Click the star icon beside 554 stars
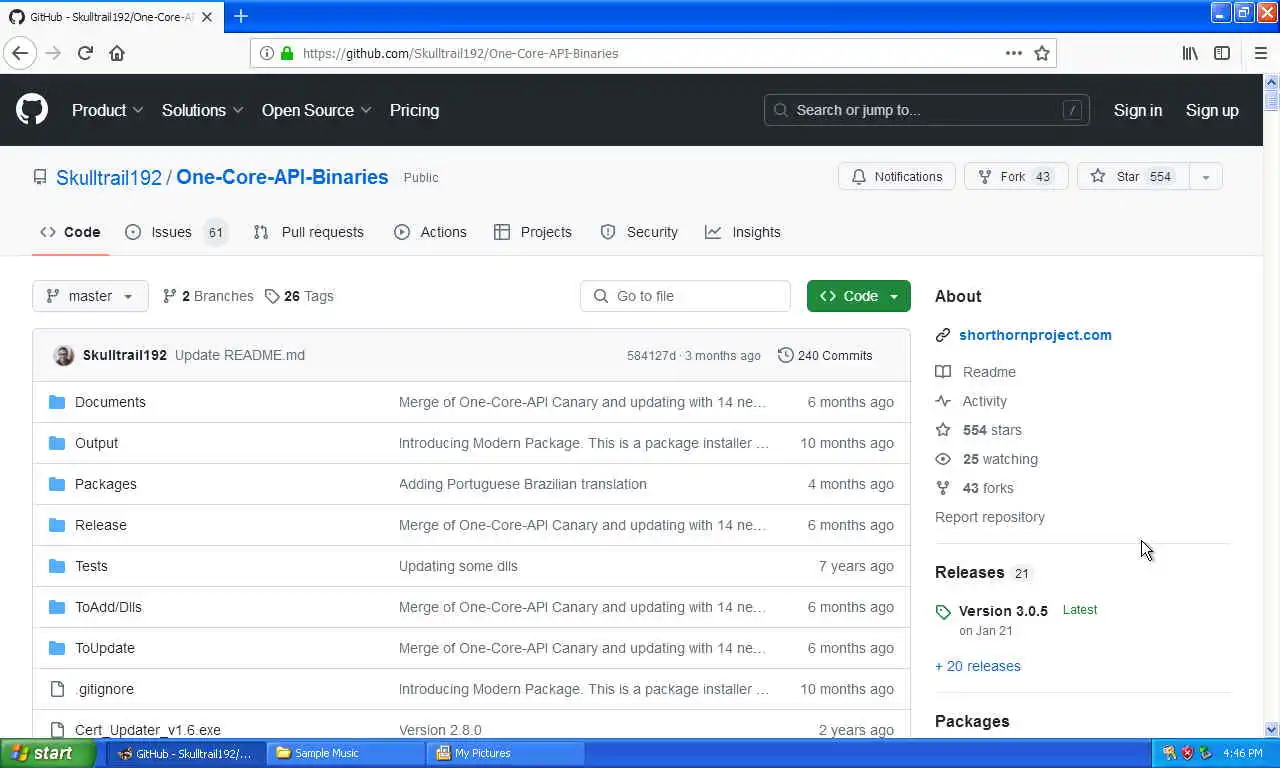 pyautogui.click(x=943, y=430)
